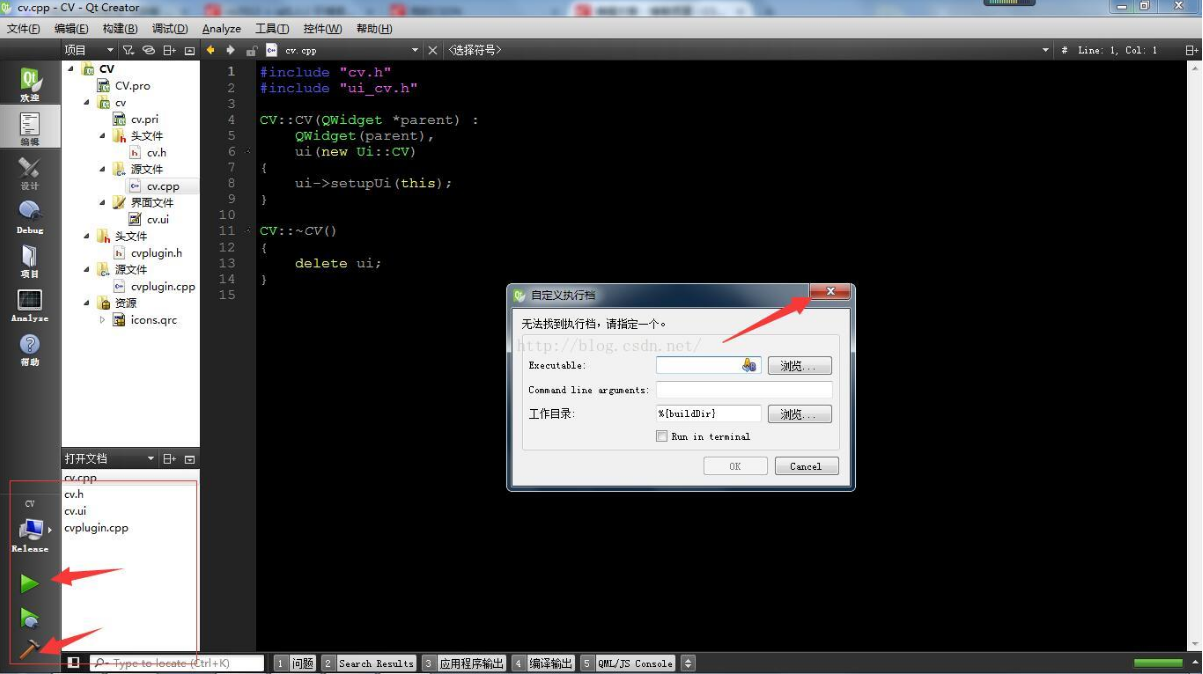Viewport: 1203px width, 674px height.
Task: Open the 构建(B) menu
Action: point(120,29)
